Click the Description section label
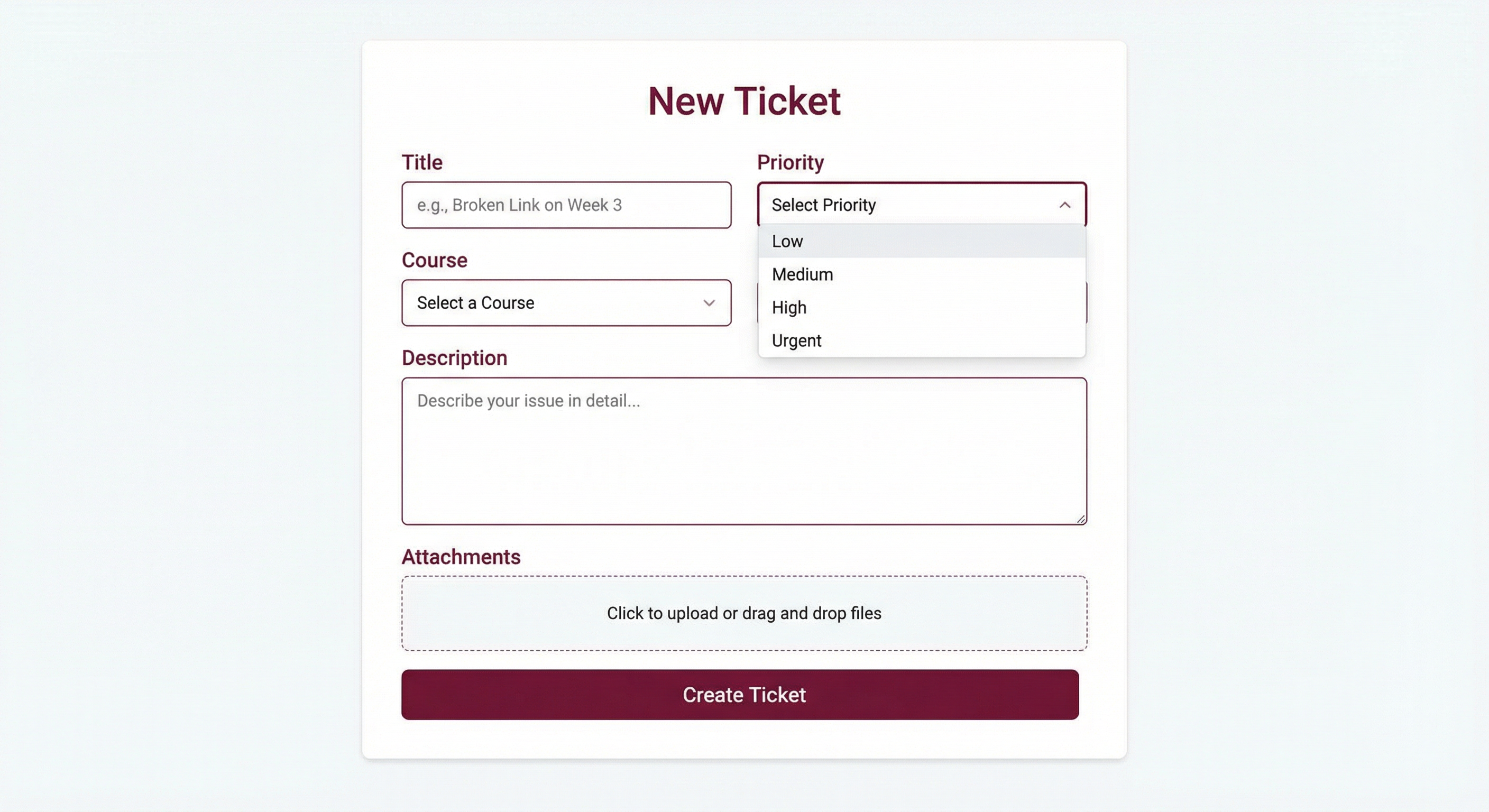 [454, 358]
